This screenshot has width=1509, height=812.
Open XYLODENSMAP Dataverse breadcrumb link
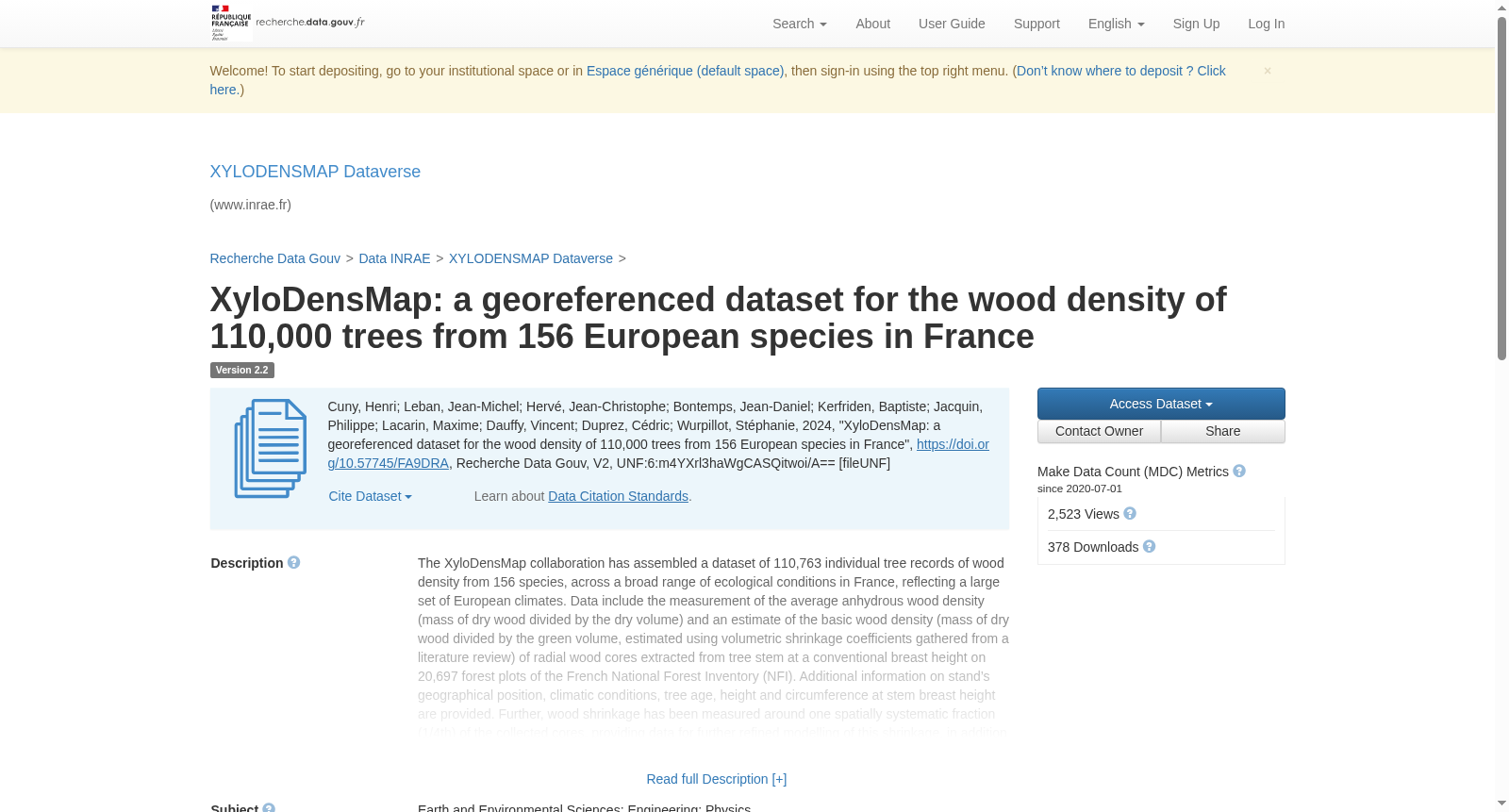(x=531, y=258)
